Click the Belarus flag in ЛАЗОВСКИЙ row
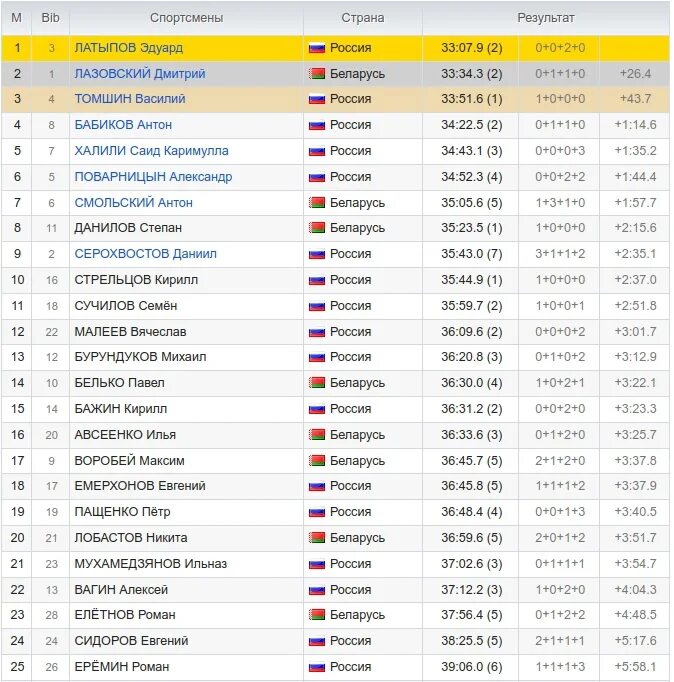 [x=317, y=74]
